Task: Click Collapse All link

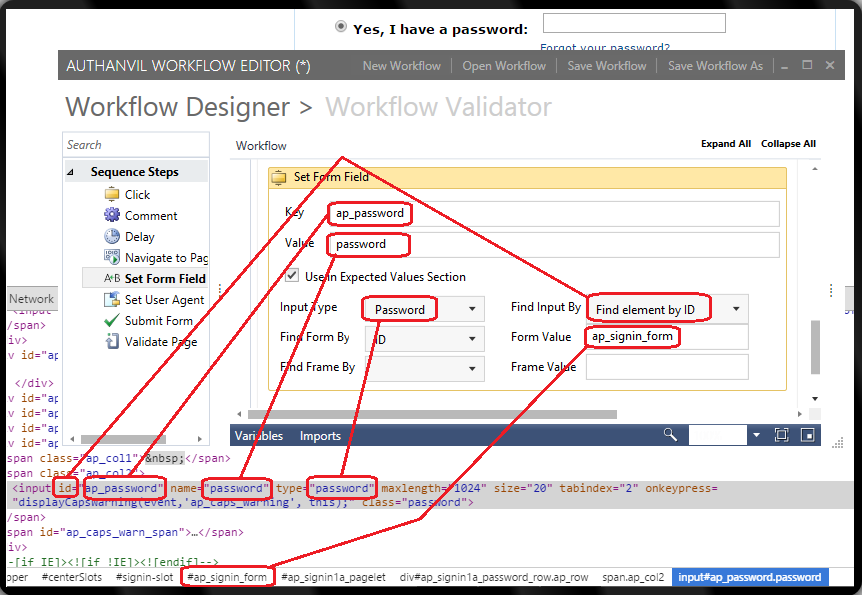Action: tap(788, 144)
